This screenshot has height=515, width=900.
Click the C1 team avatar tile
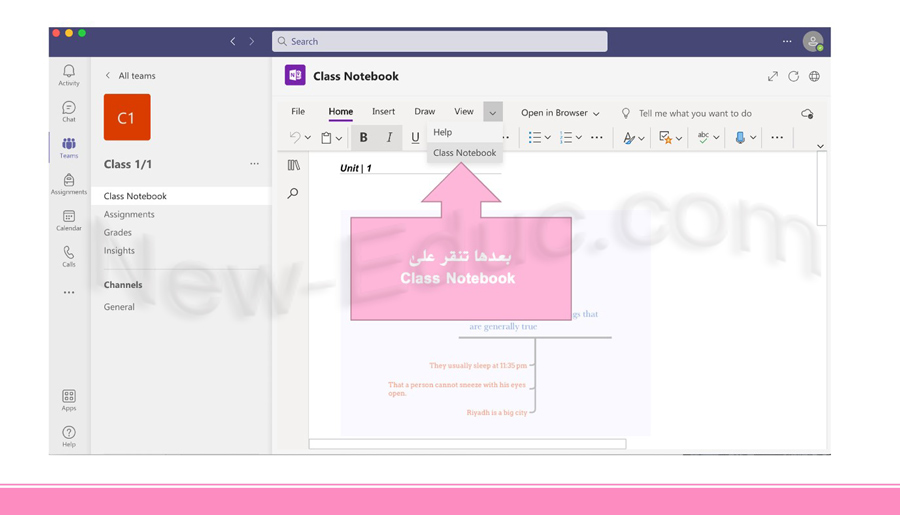127,117
